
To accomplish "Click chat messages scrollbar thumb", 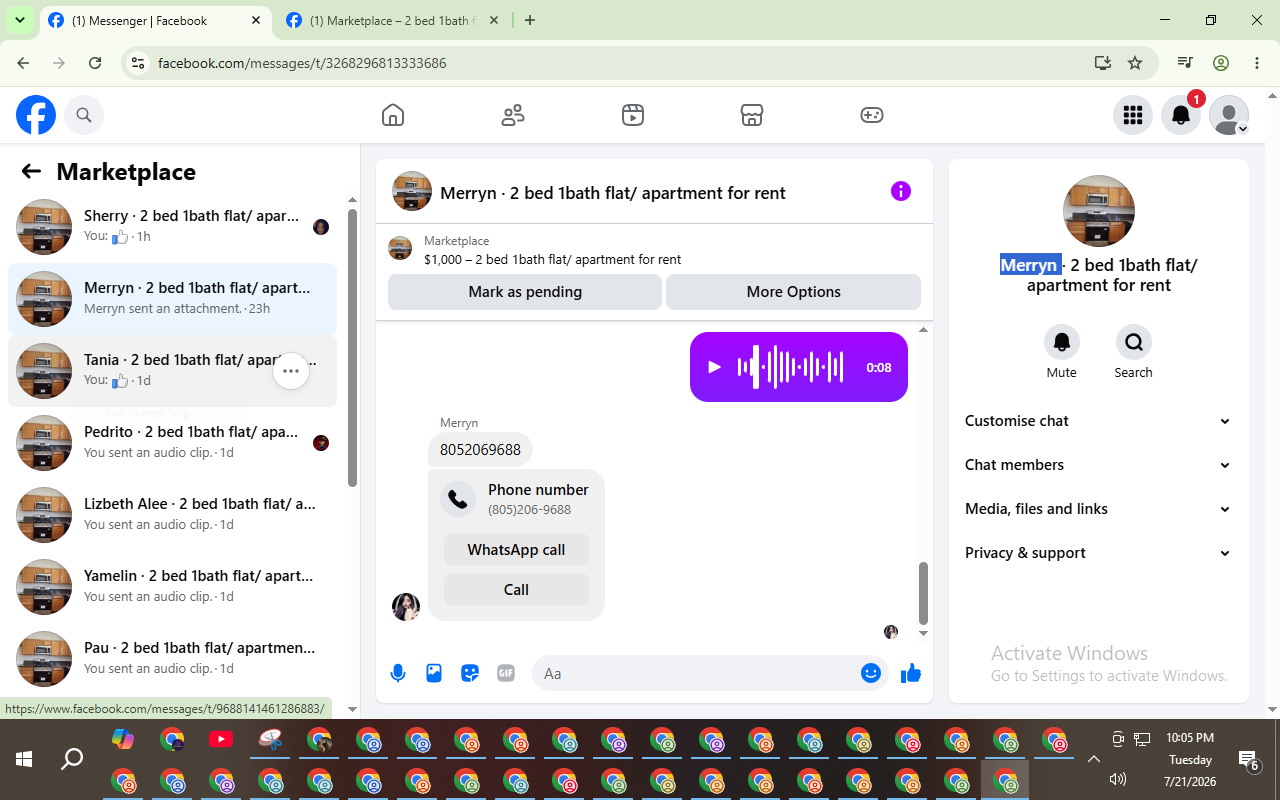I will click(x=923, y=592).
